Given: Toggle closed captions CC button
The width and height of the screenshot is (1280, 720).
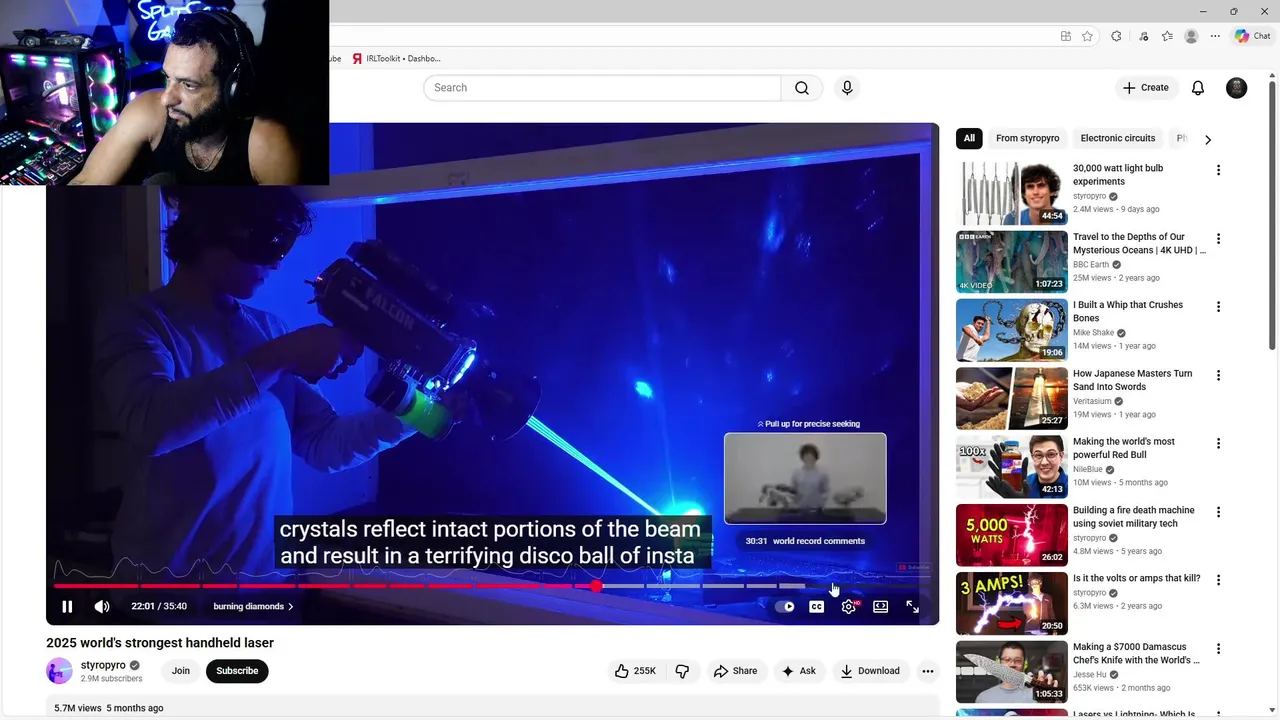Looking at the screenshot, I should [817, 606].
